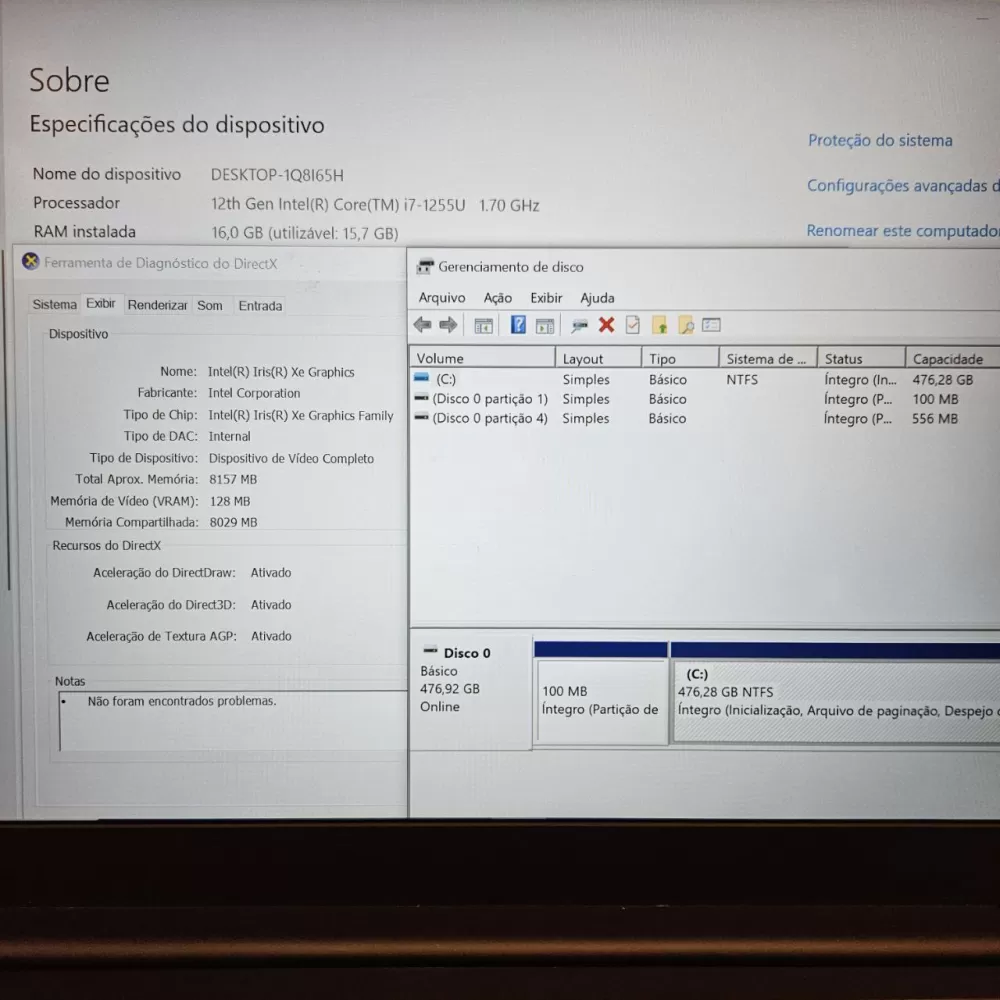Click the Back arrow in Disk Management toolbar
Image resolution: width=1000 pixels, height=1000 pixels.
(422, 325)
